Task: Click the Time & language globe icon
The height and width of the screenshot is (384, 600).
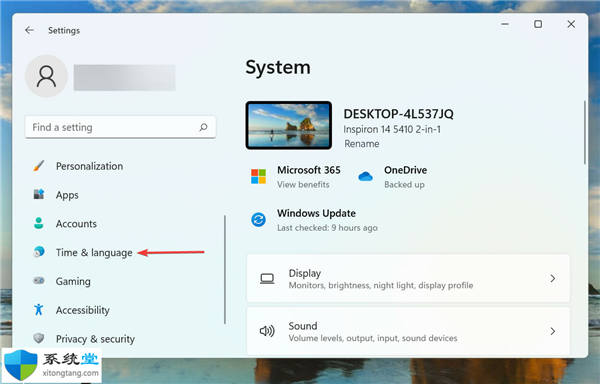Action: [39, 252]
